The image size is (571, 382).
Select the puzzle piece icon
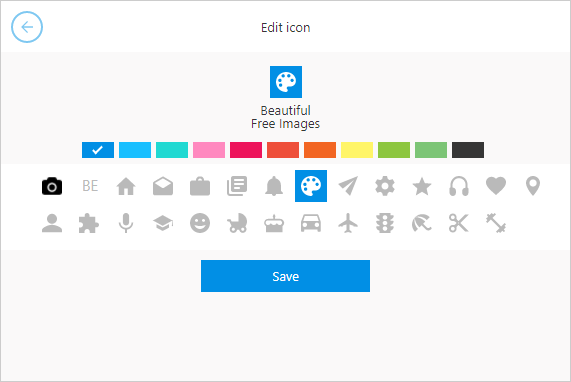[x=89, y=223]
